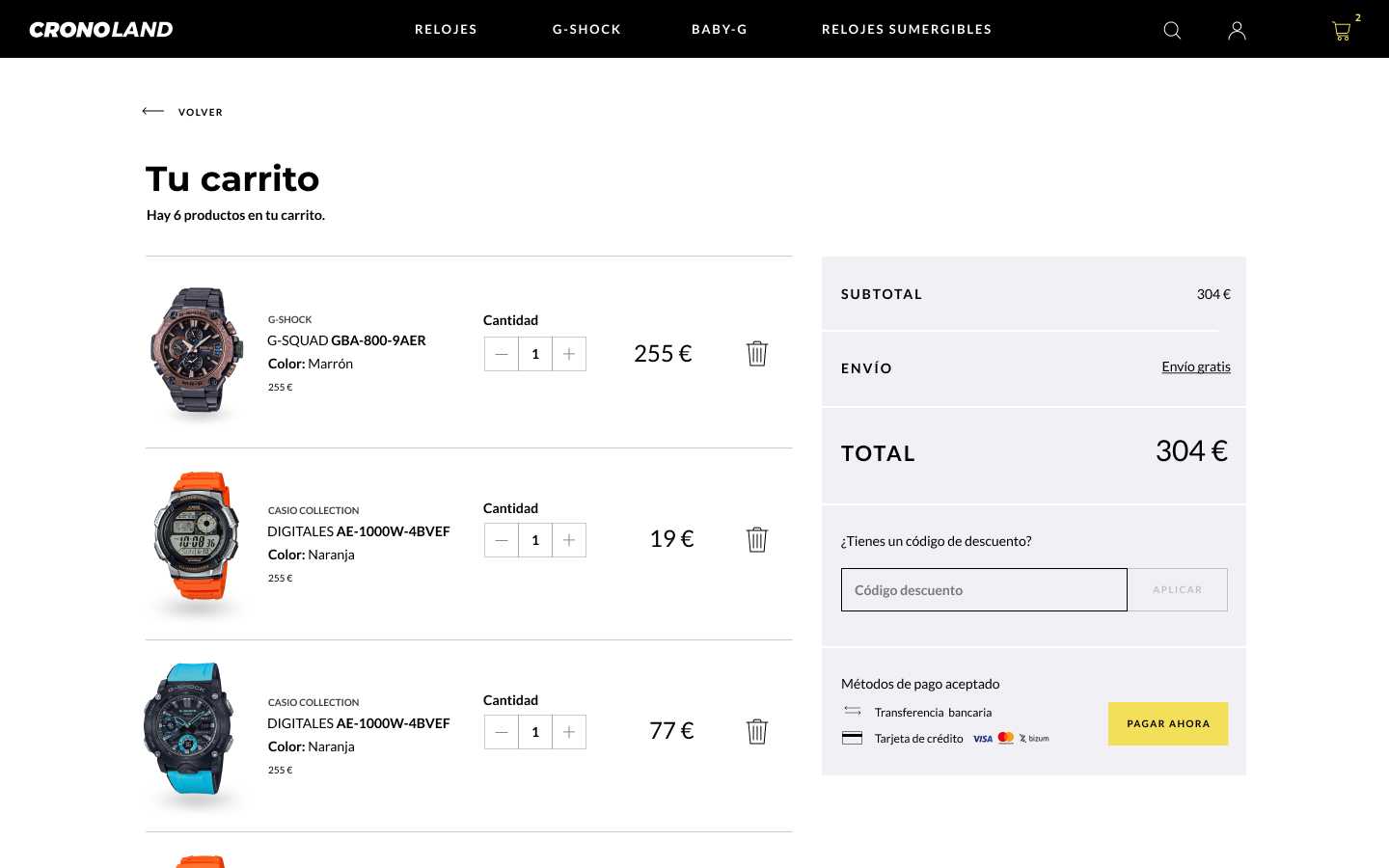Open the user account icon
Viewport: 1389px width, 868px height.
[x=1237, y=30]
